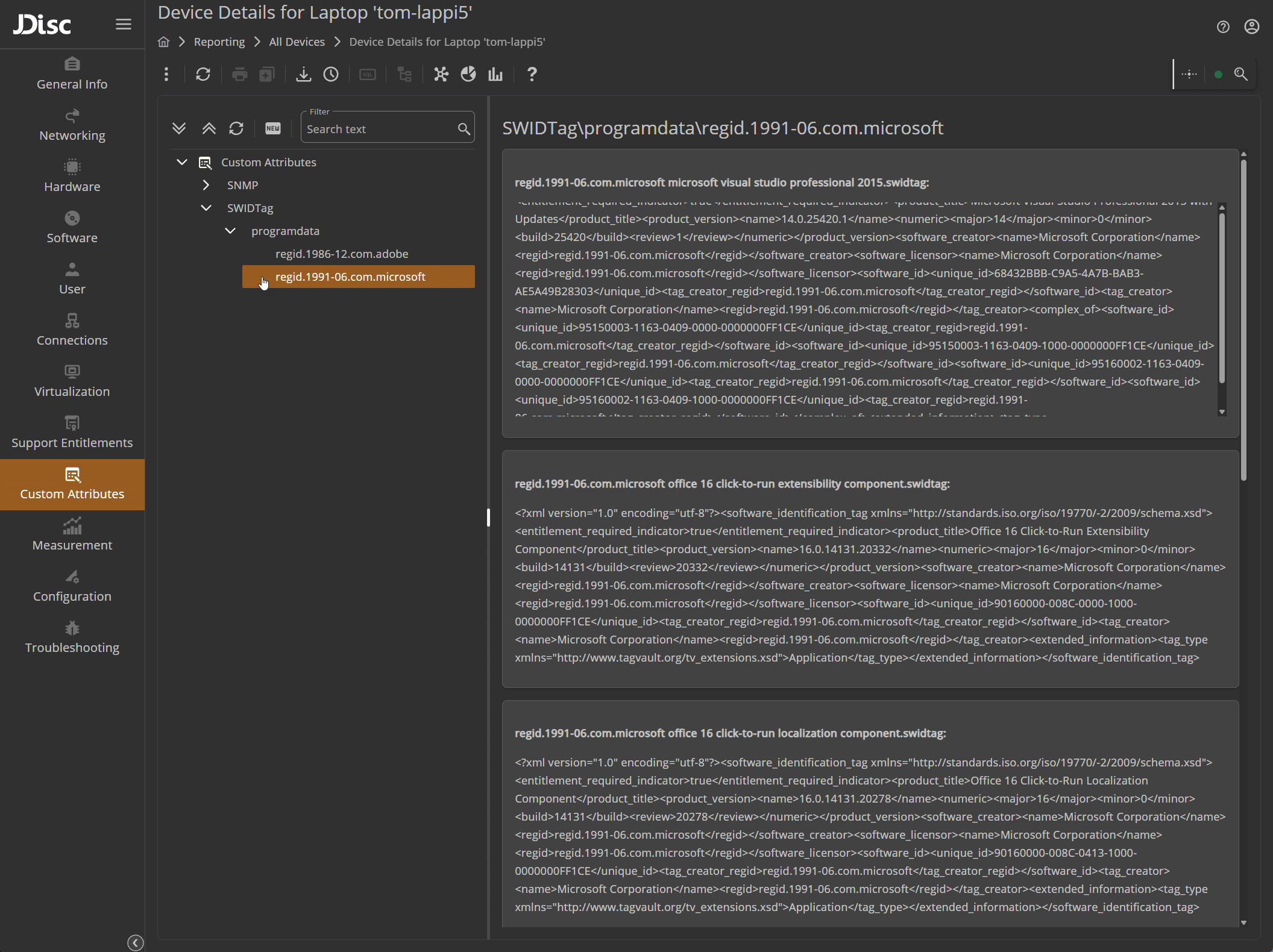The width and height of the screenshot is (1273, 952).
Task: Click the bar chart toolbar icon
Action: 495,74
